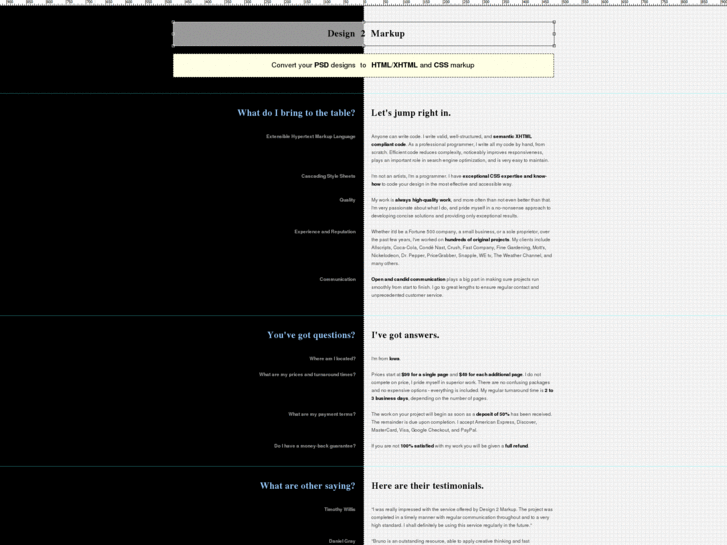Select 'Here are their testimonials.' heading
The height and width of the screenshot is (545, 727).
coord(427,486)
